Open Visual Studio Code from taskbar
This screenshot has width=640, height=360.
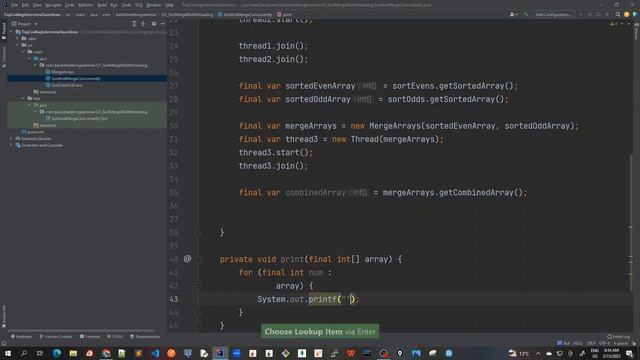point(155,353)
